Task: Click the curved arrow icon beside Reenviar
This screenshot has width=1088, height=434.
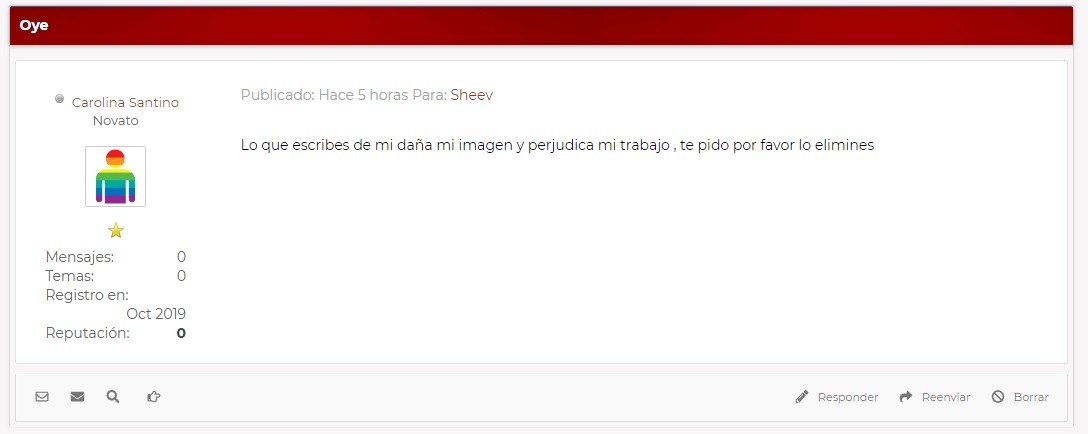Action: click(906, 397)
